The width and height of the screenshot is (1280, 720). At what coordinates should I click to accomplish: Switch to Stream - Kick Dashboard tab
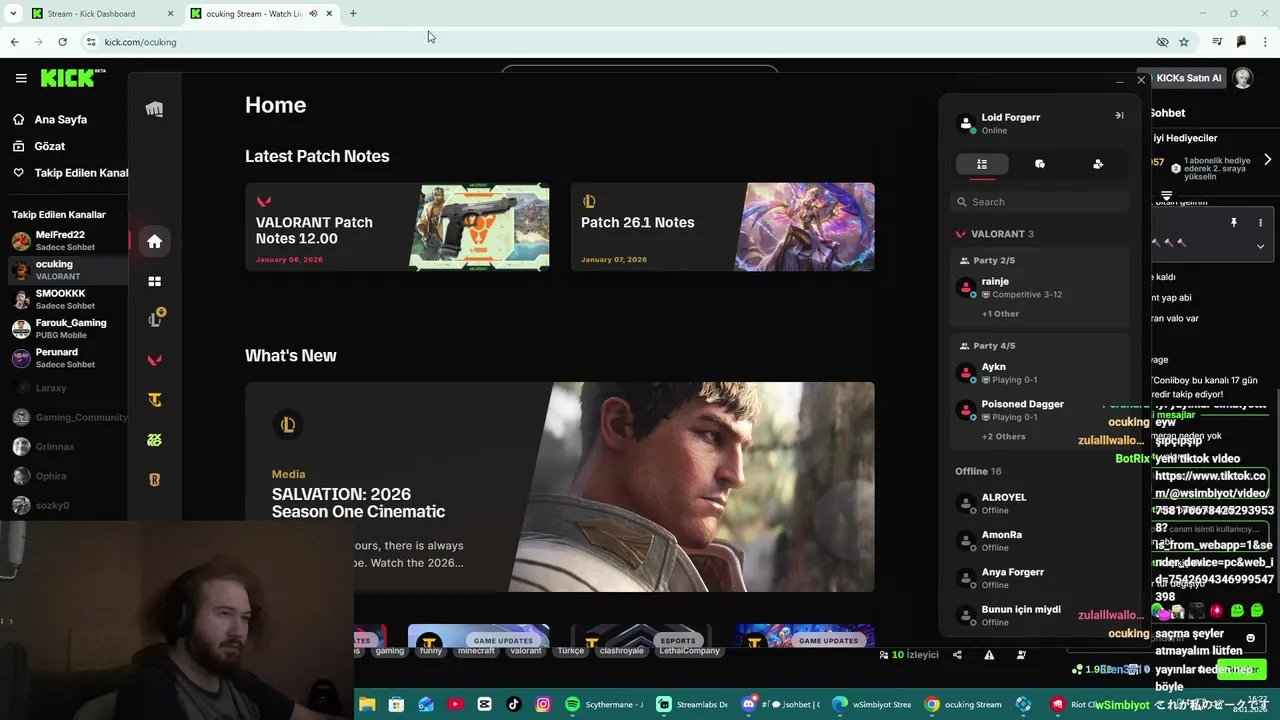(100, 14)
